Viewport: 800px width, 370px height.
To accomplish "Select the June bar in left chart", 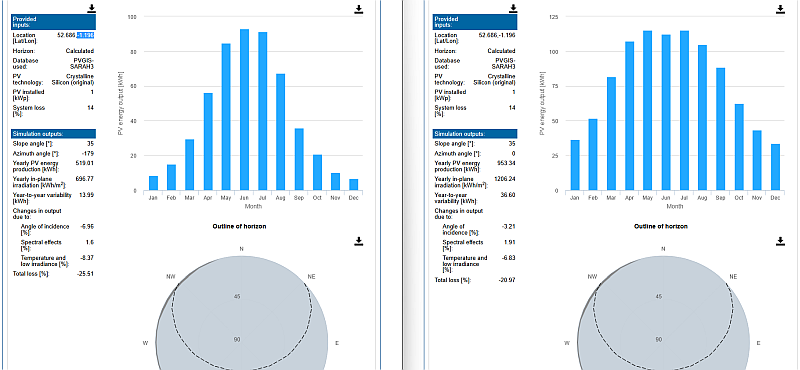I will [x=244, y=110].
